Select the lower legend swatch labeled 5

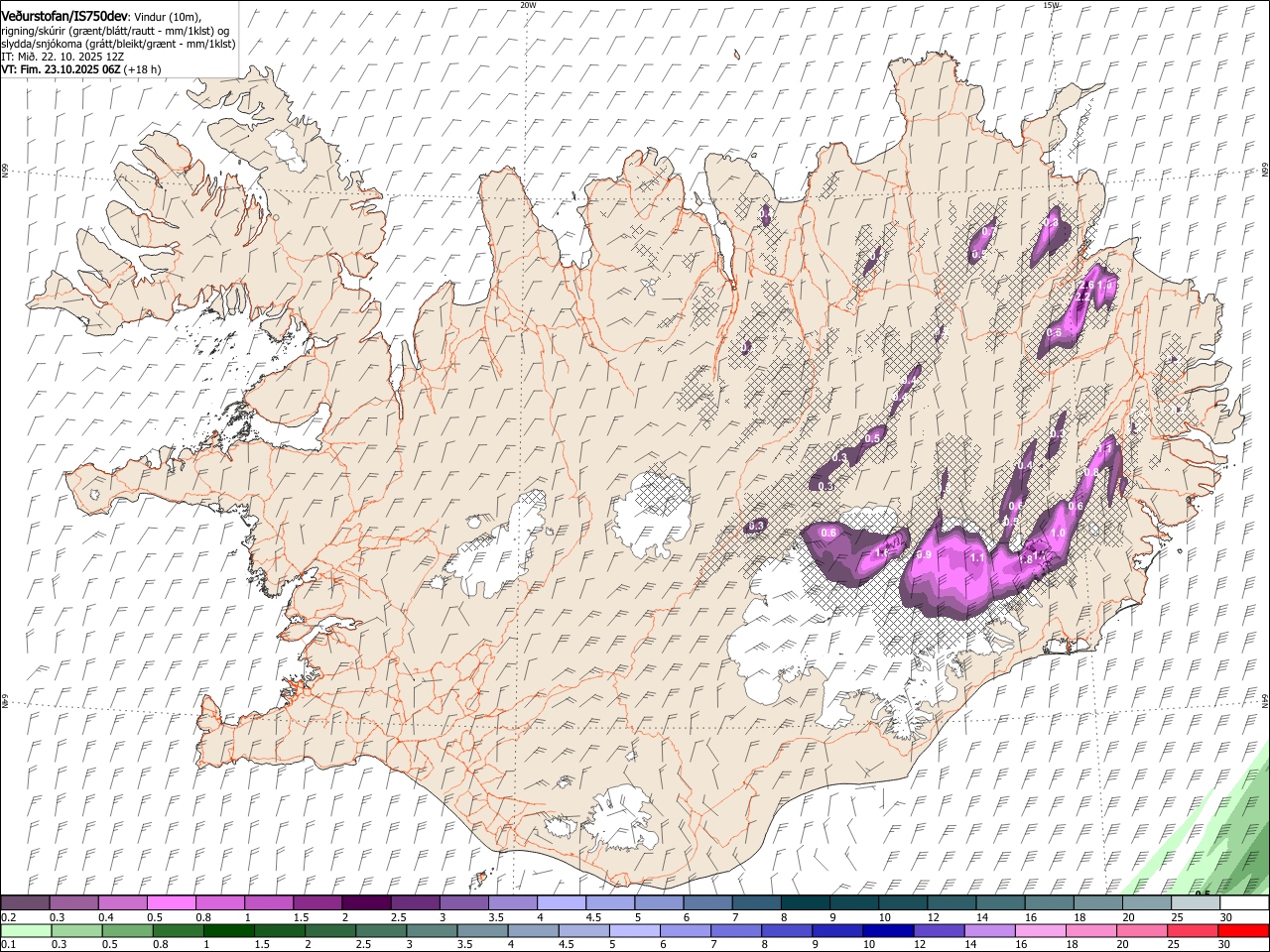[x=636, y=930]
